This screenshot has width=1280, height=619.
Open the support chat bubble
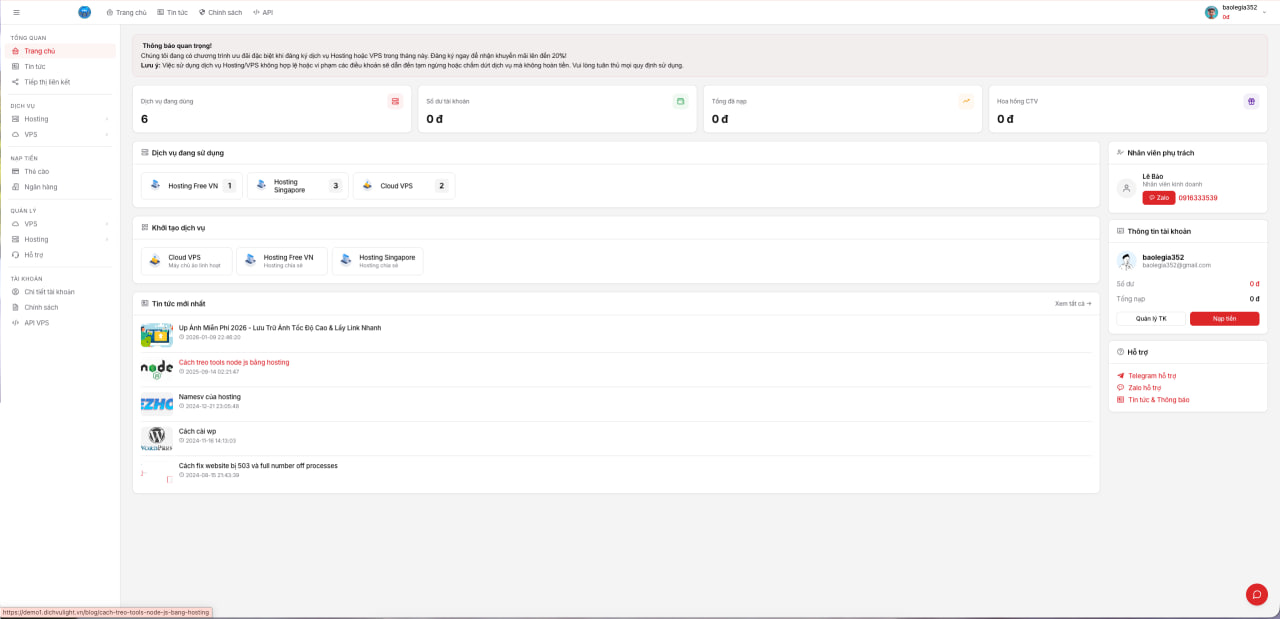pyautogui.click(x=1256, y=594)
